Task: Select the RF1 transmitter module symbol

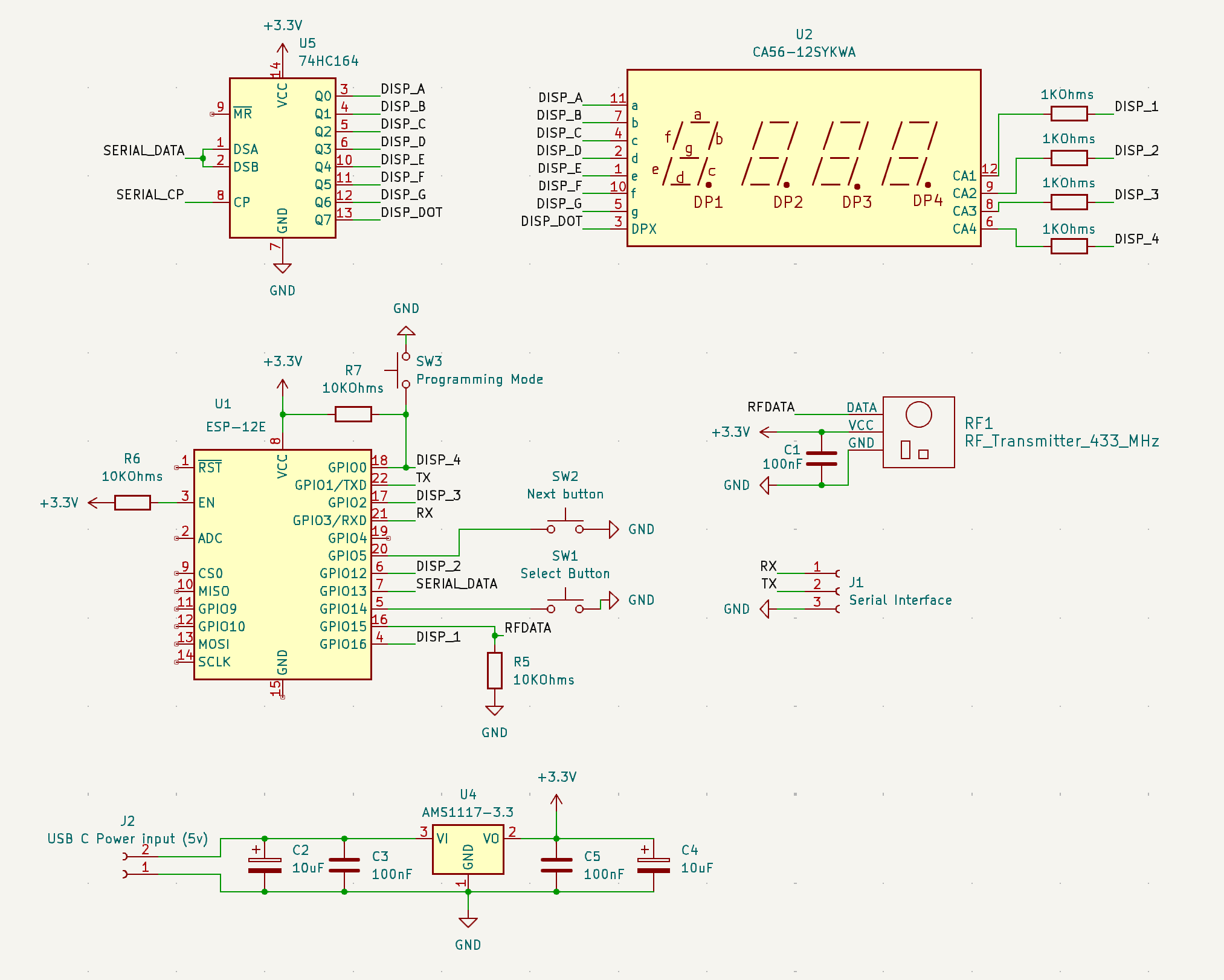Action: pyautogui.click(x=918, y=432)
